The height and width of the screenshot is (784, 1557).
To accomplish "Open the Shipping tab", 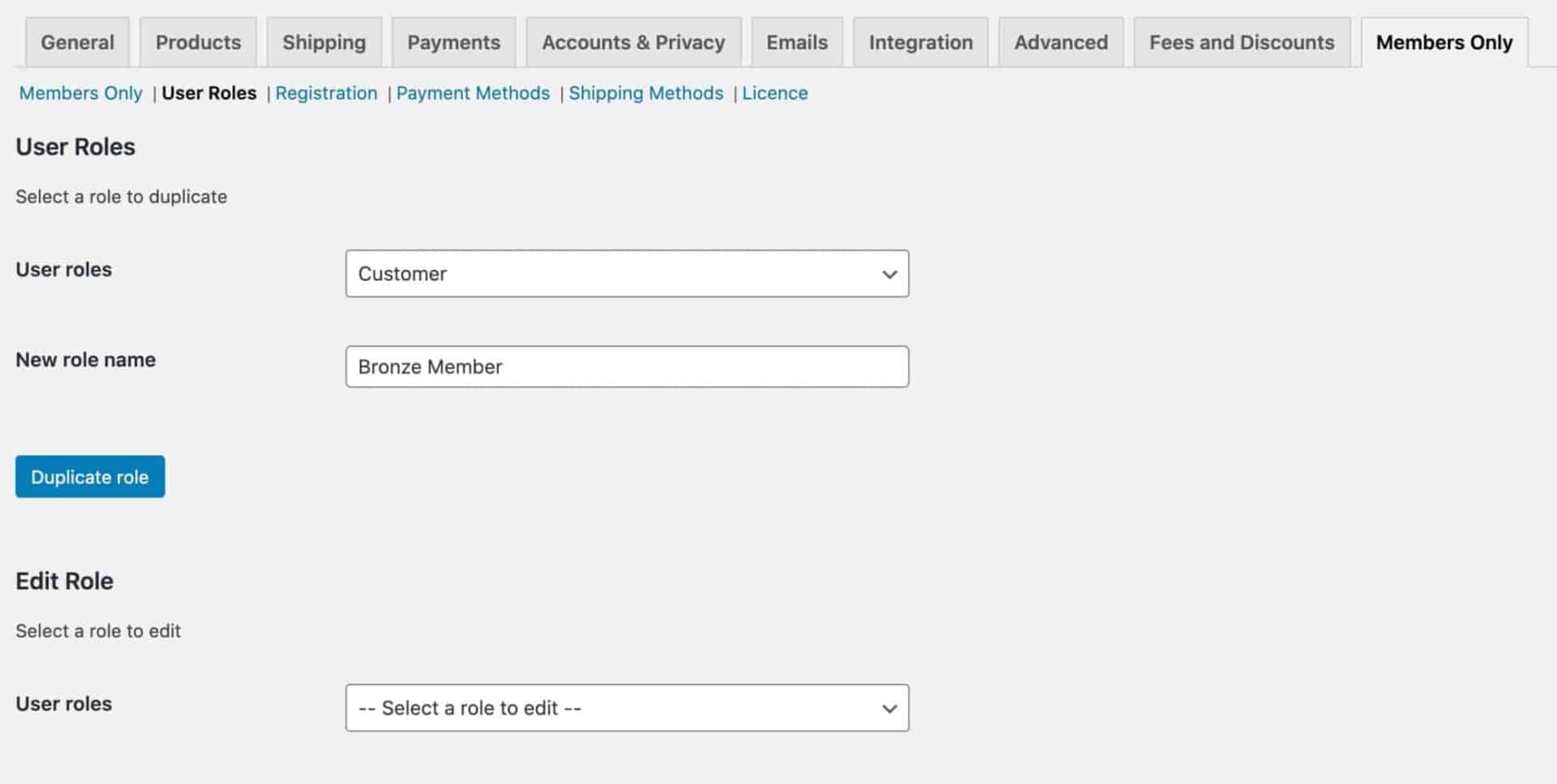I will pyautogui.click(x=324, y=42).
